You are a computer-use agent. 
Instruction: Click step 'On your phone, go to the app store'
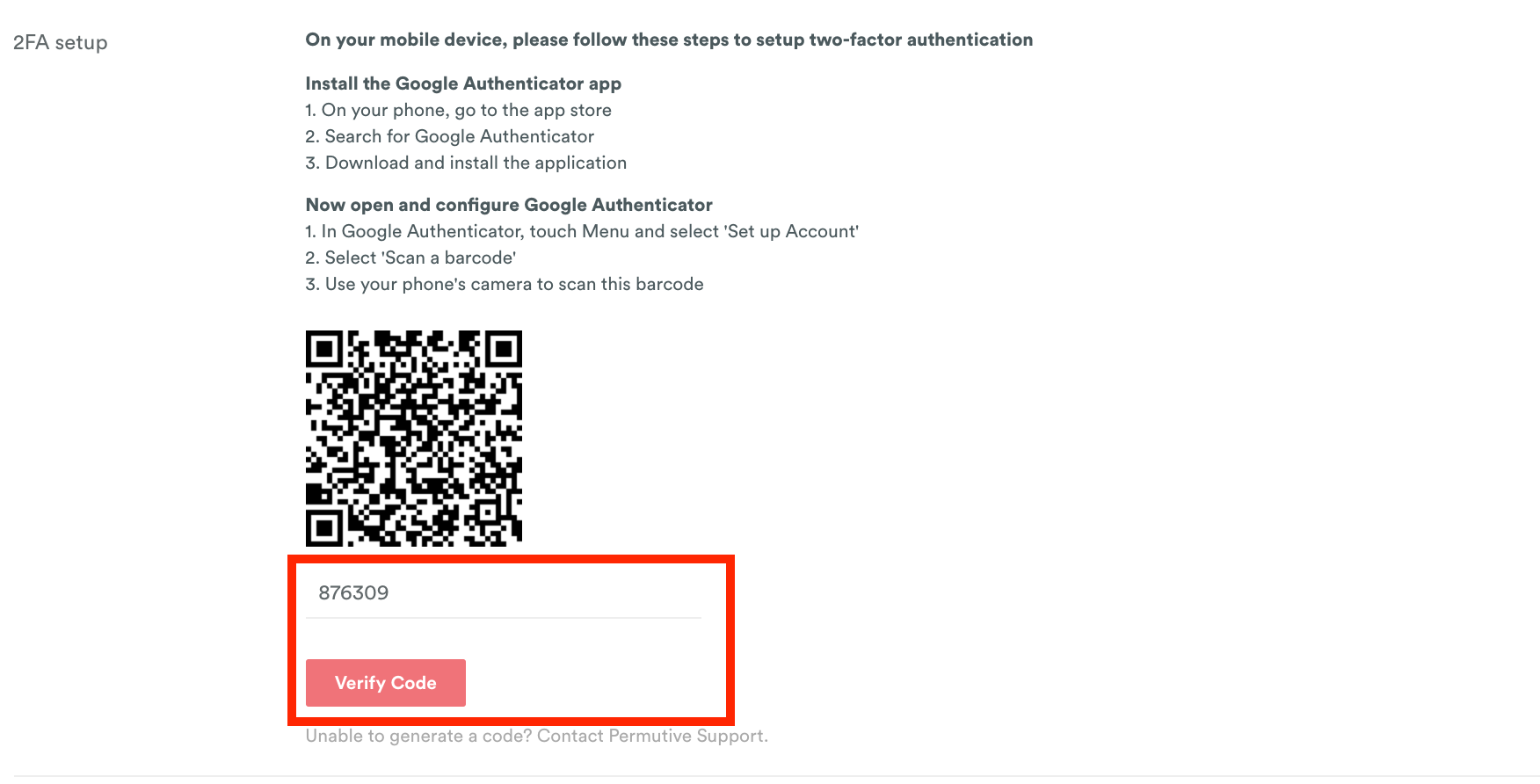459,110
